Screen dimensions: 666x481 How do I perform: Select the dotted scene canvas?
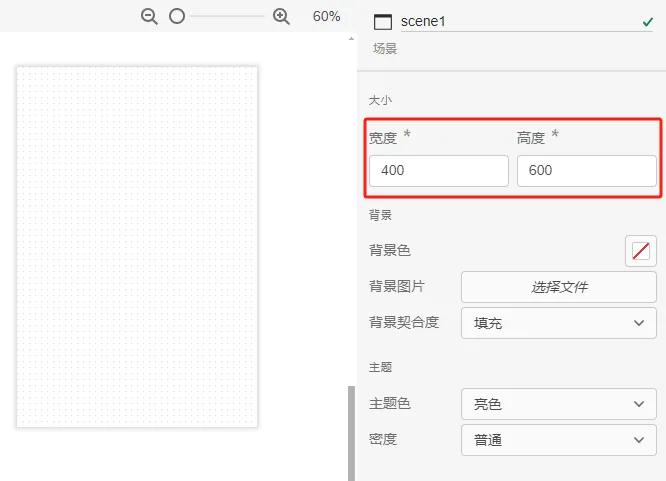coord(137,246)
